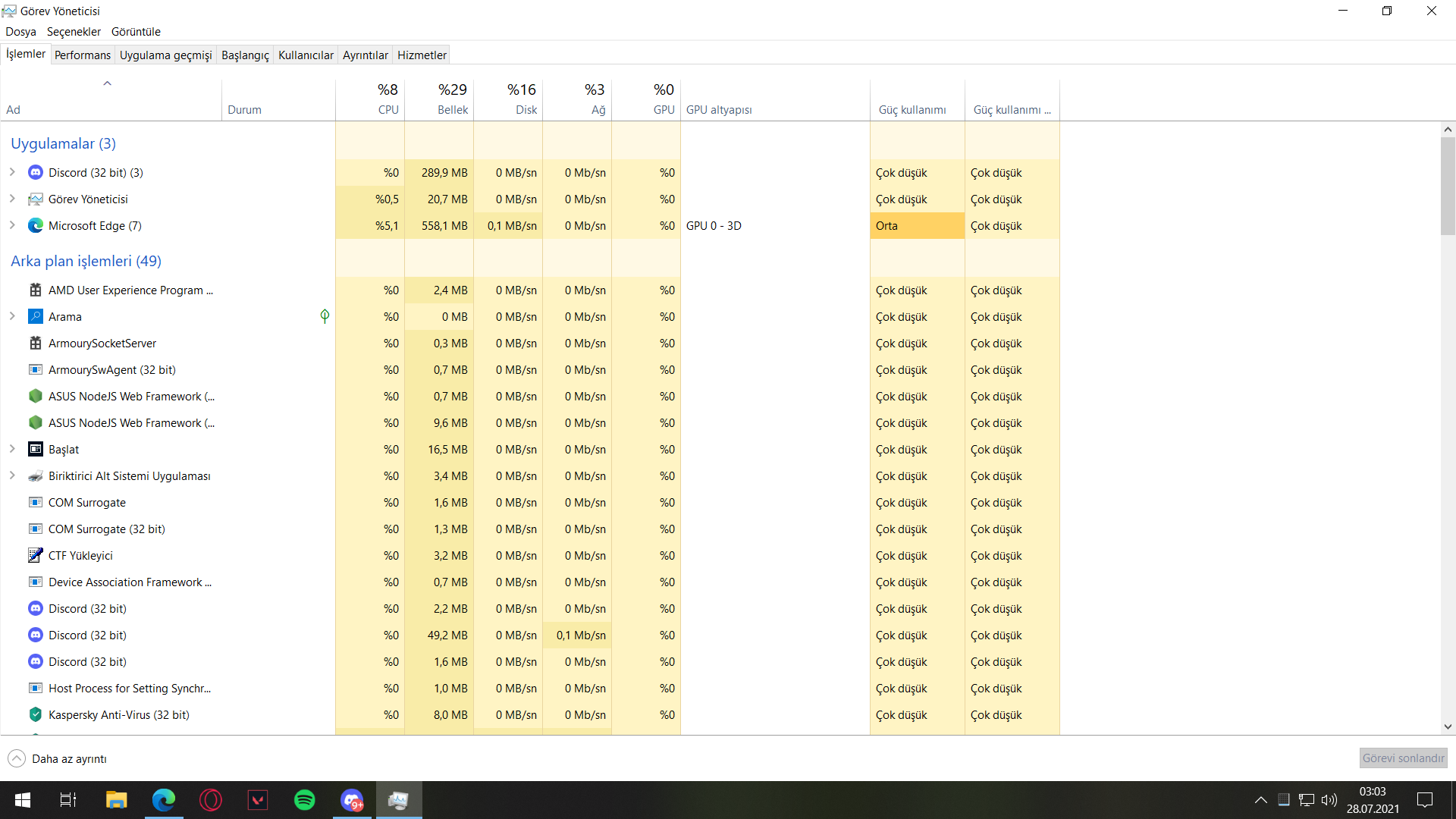Click the Microsoft Edge process icon
Screen dimensions: 1456x819
[x=35, y=226]
